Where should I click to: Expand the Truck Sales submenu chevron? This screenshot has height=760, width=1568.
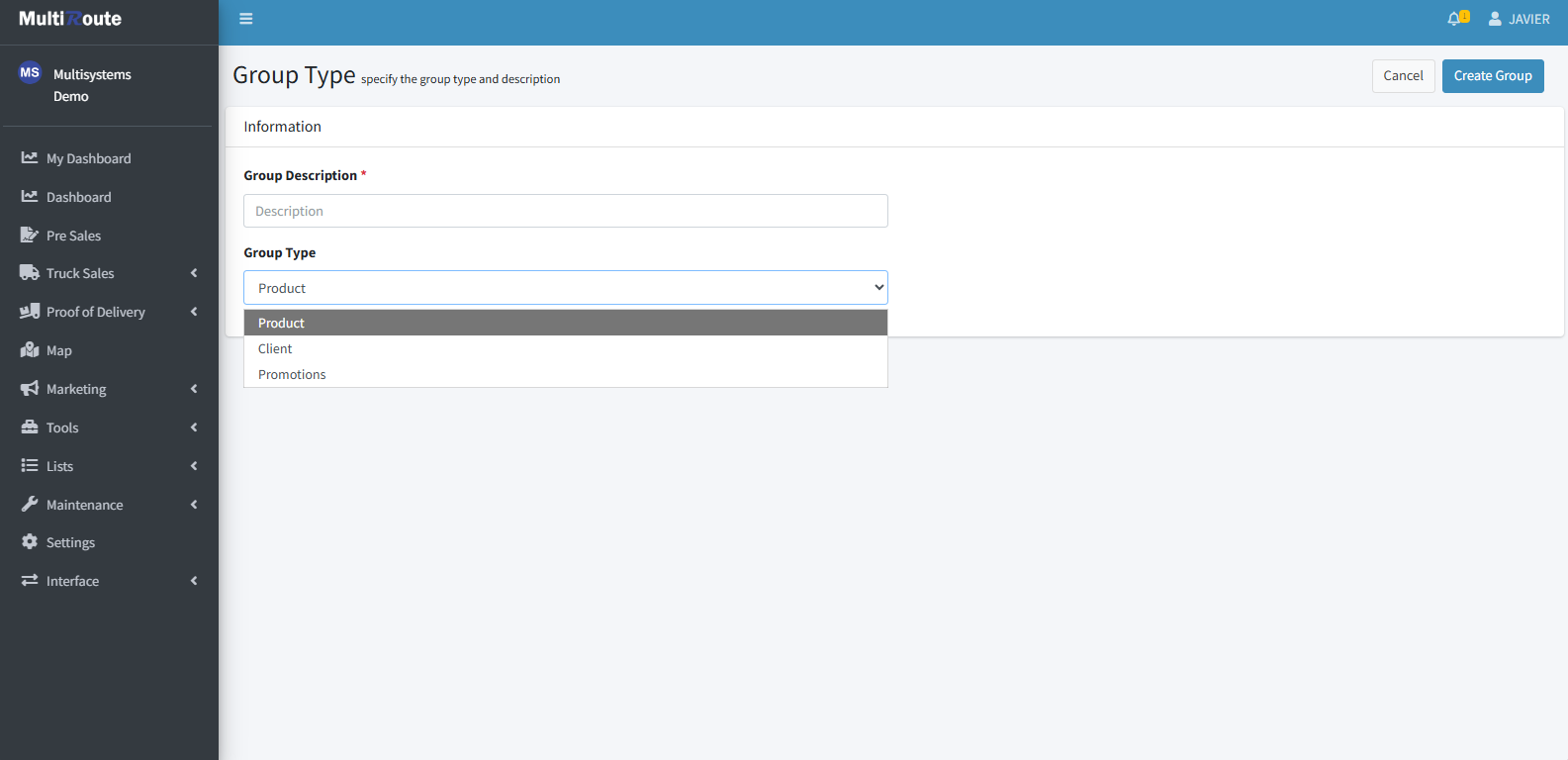click(194, 273)
